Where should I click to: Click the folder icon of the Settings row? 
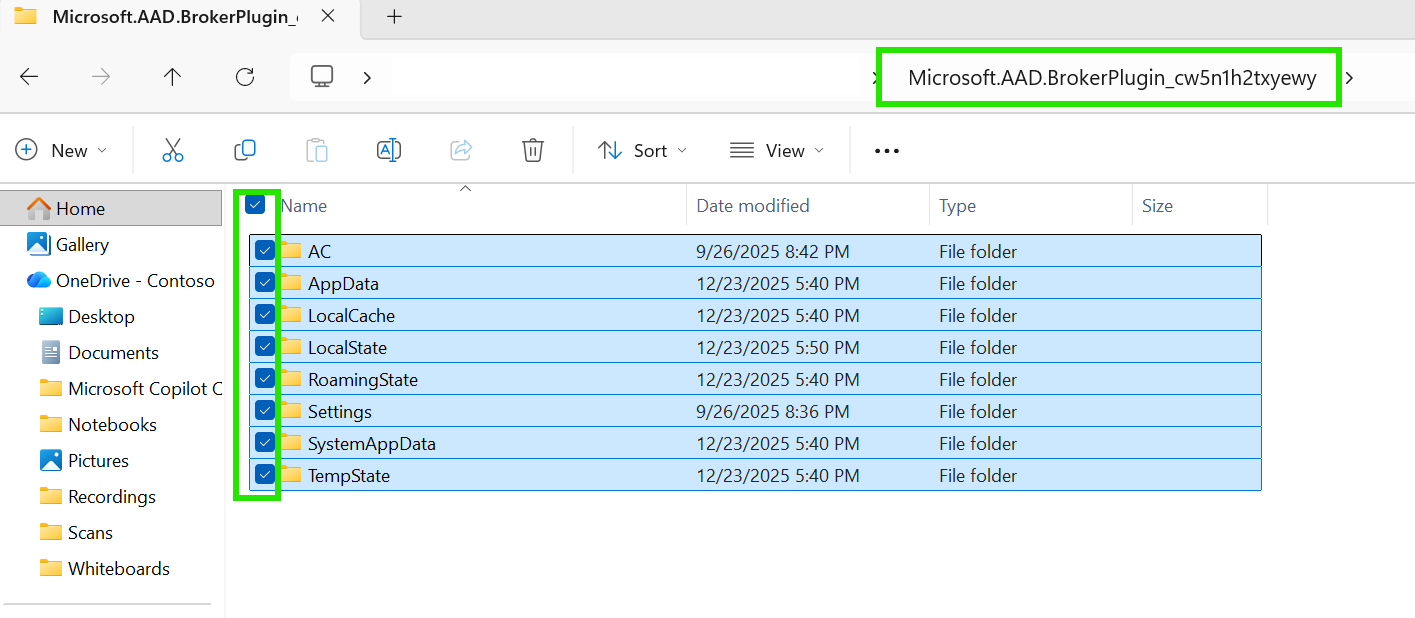pyautogui.click(x=291, y=411)
